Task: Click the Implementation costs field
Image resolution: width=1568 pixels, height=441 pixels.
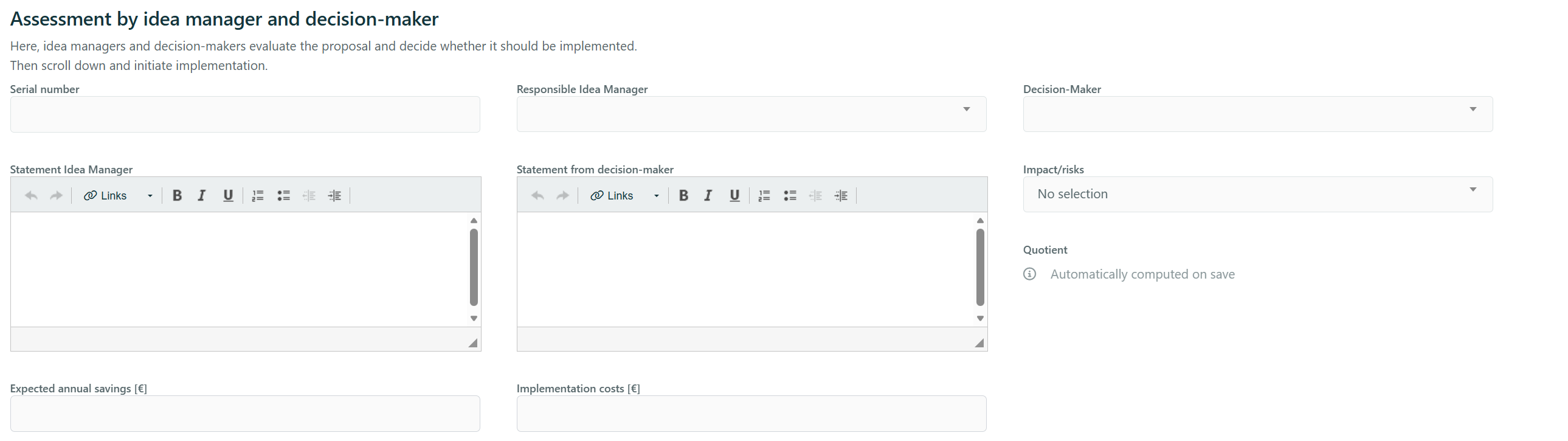Action: [x=751, y=413]
